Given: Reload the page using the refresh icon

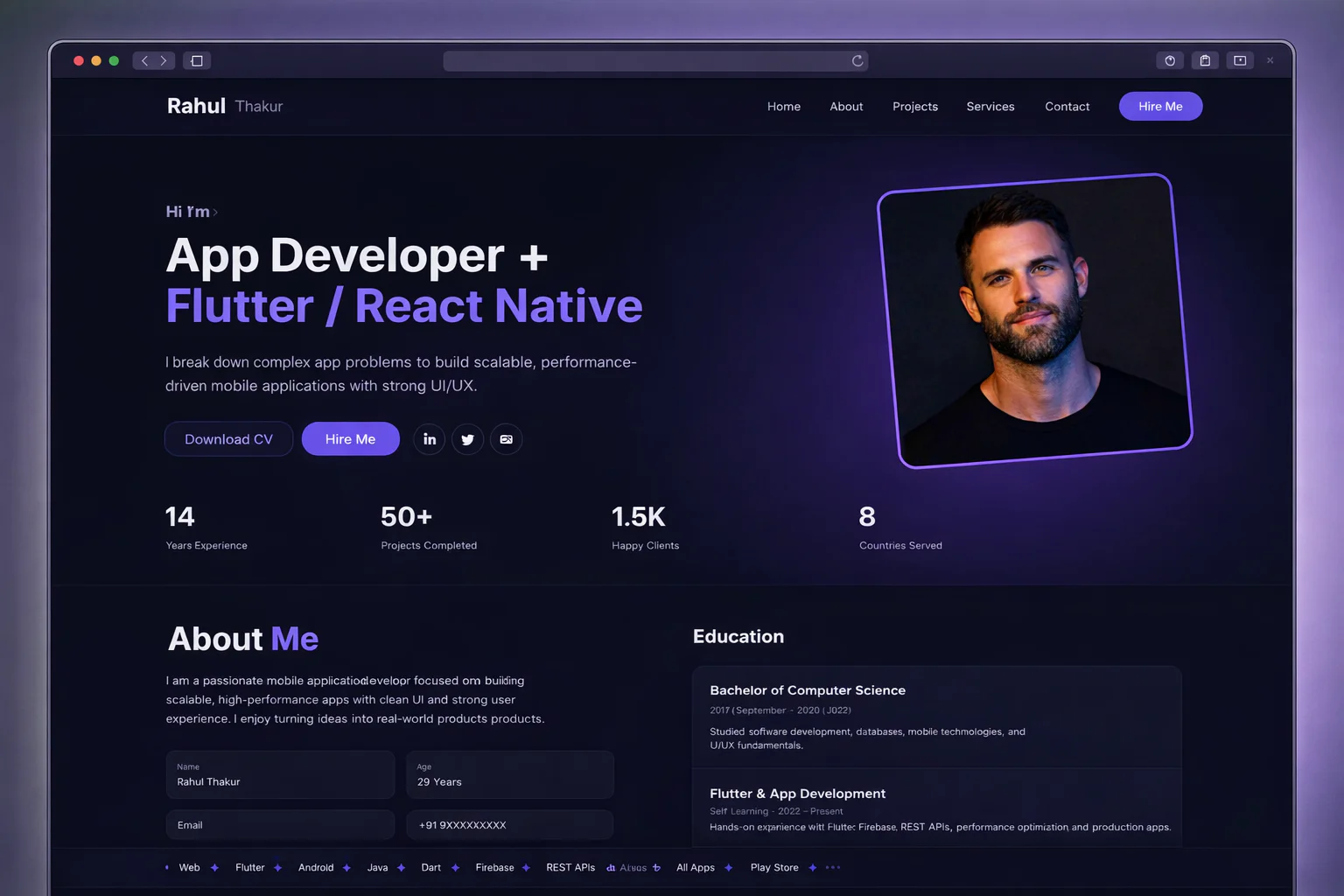Looking at the screenshot, I should [x=857, y=60].
